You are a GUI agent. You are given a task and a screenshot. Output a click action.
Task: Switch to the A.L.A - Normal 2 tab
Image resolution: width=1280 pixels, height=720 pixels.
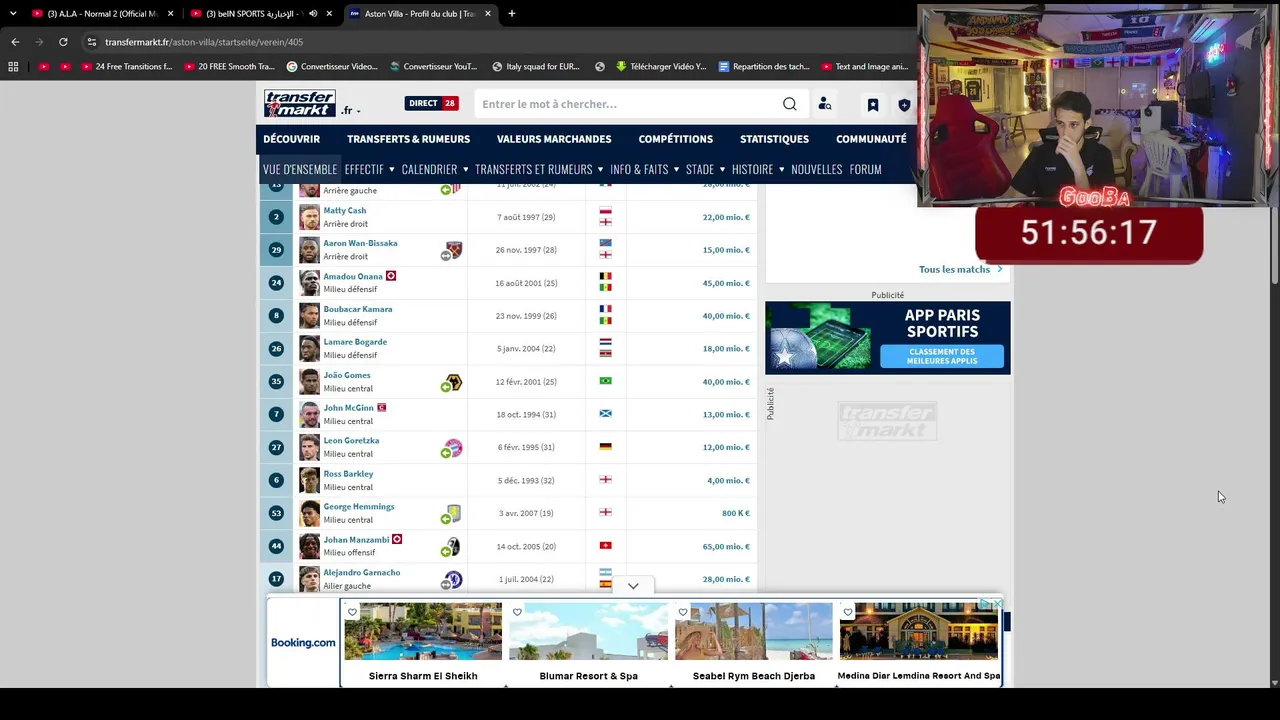click(100, 14)
